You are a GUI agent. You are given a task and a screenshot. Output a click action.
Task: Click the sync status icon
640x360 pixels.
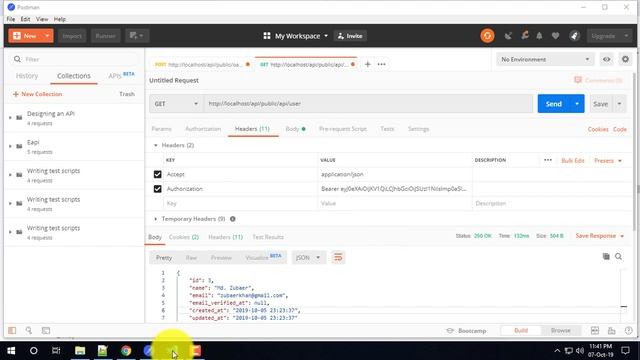[487, 36]
